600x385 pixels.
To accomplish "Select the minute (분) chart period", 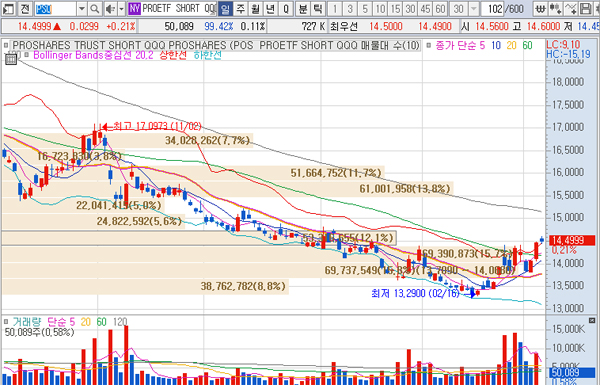I will tap(303, 8).
